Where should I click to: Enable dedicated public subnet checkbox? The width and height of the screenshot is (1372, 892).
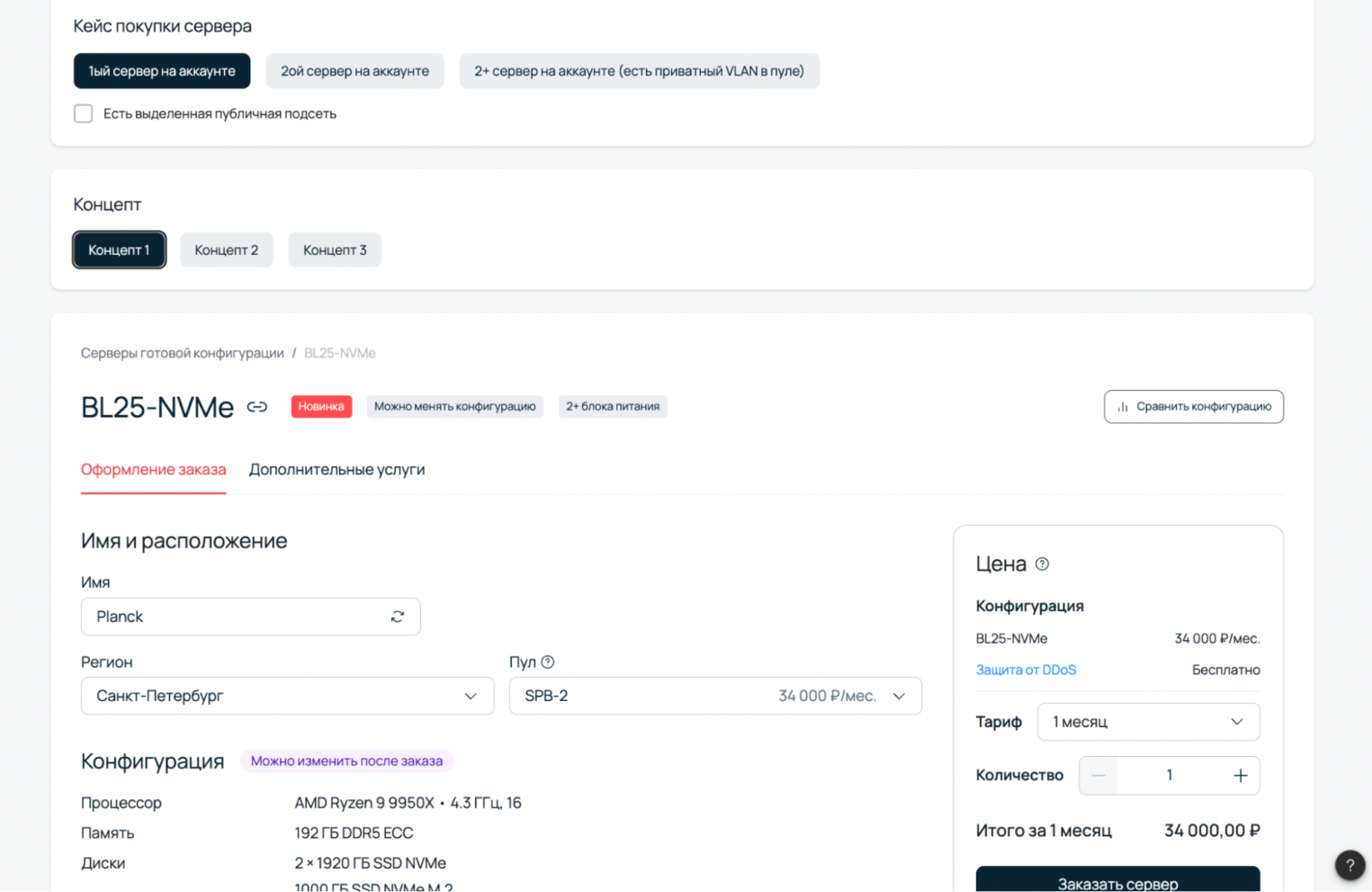pyautogui.click(x=84, y=113)
